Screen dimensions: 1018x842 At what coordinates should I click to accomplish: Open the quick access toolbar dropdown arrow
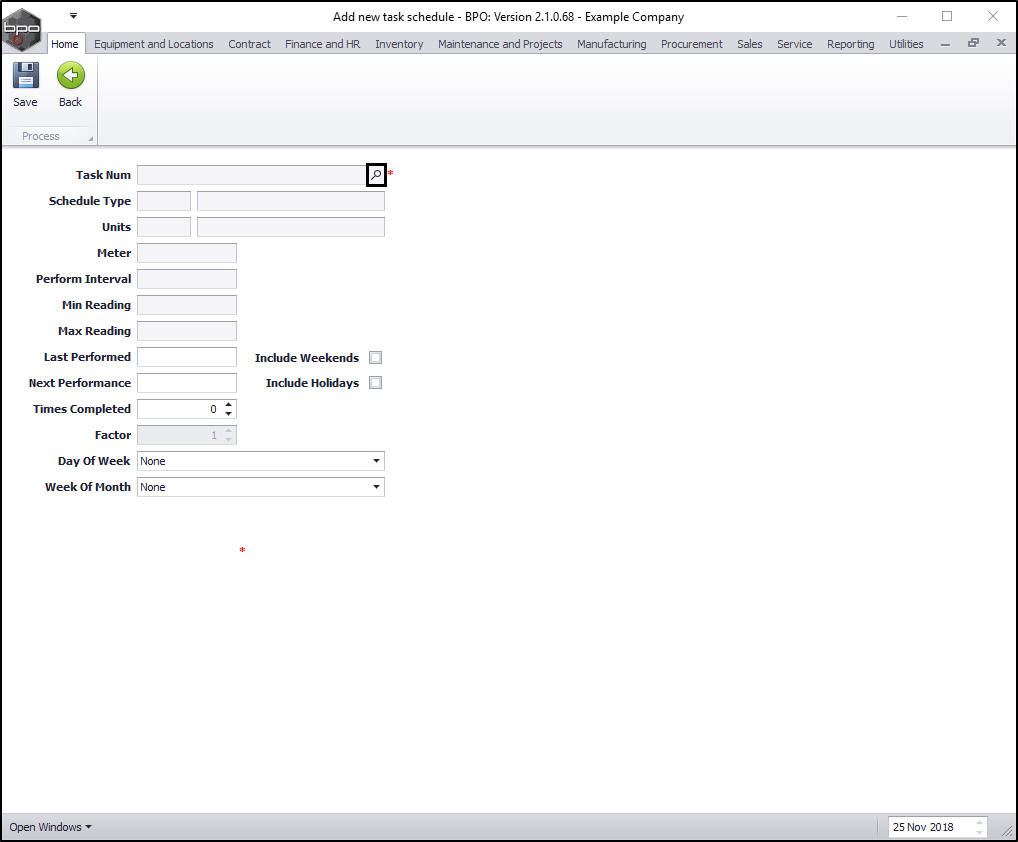[73, 16]
